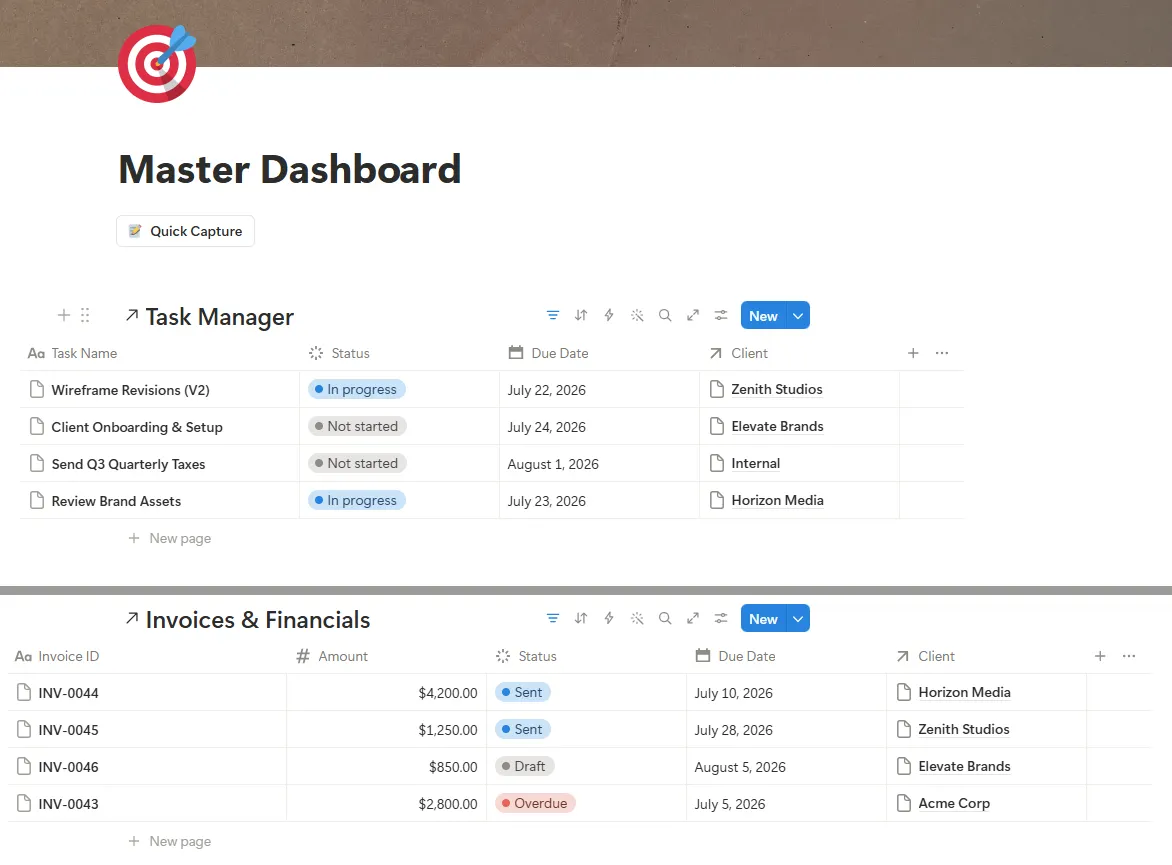Open Task Manager as full page
1172x865 pixels.
tap(693, 315)
